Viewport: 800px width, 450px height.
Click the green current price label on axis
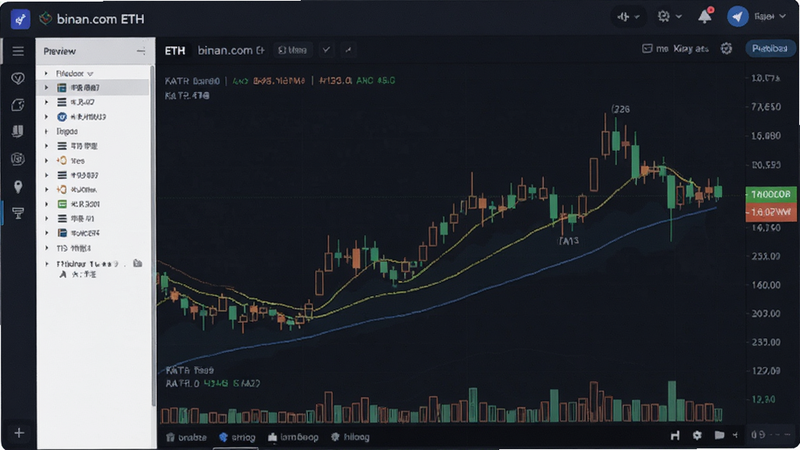coord(770,194)
